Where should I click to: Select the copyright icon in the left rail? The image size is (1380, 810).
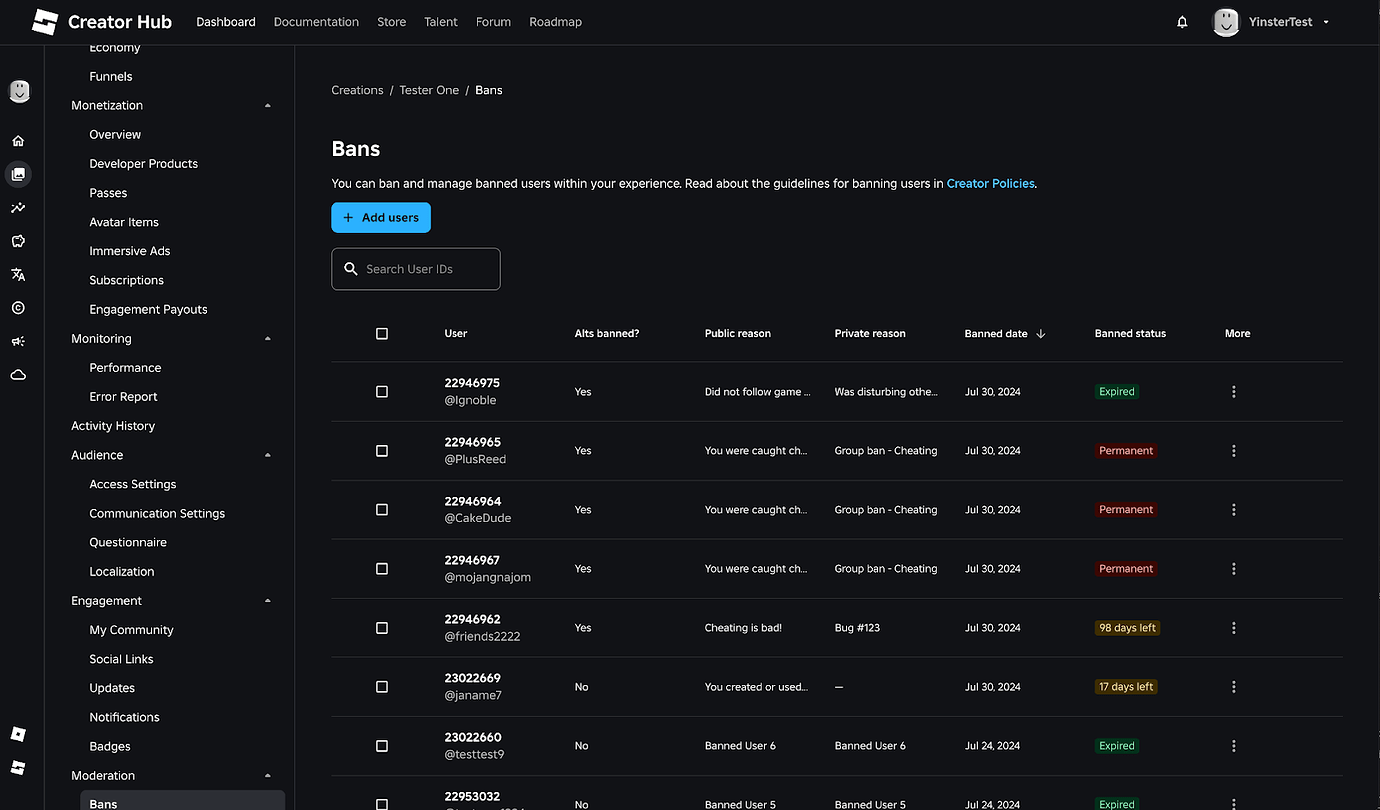pyautogui.click(x=18, y=307)
